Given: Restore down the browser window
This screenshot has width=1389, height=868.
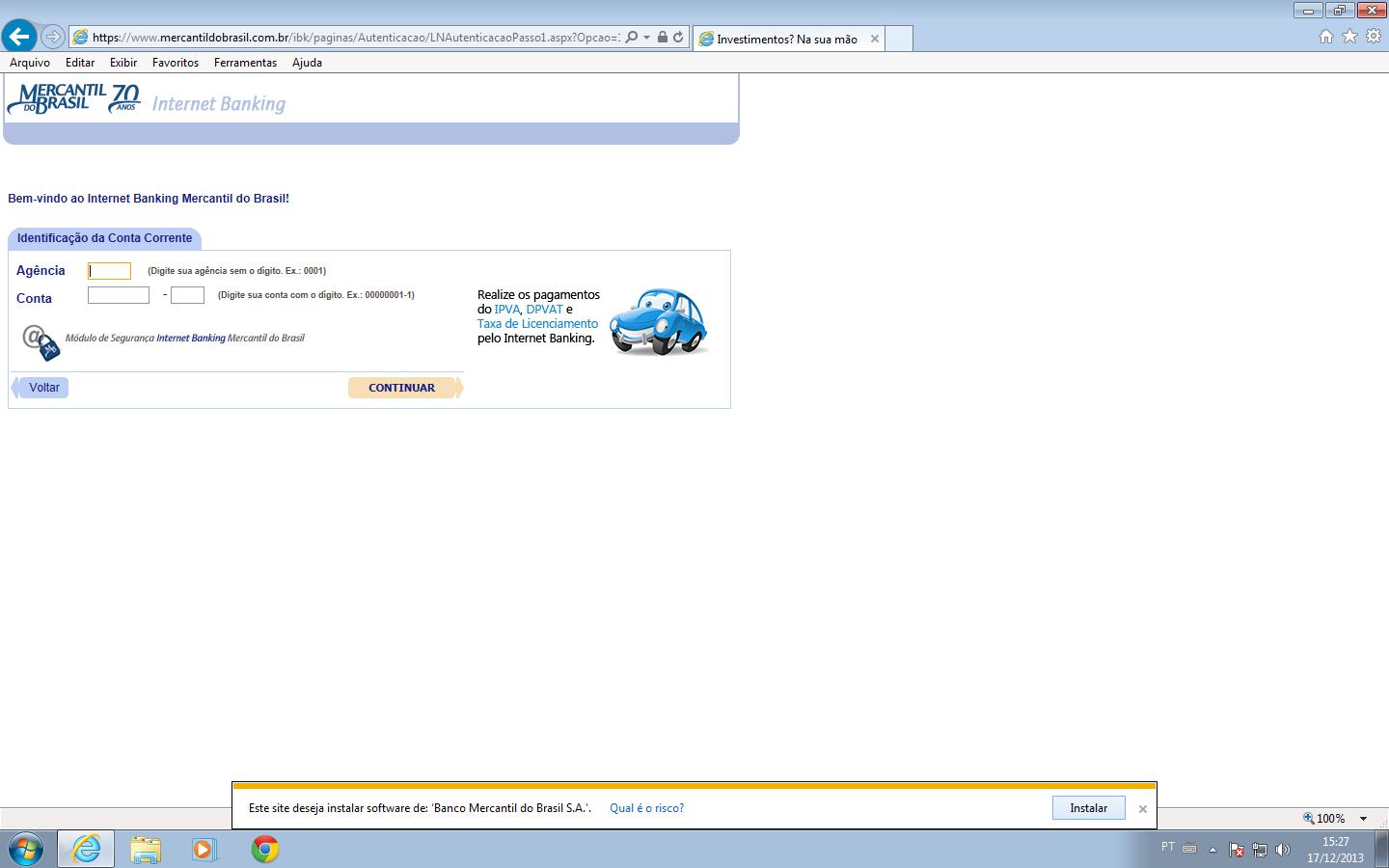Looking at the screenshot, I should 1339,11.
